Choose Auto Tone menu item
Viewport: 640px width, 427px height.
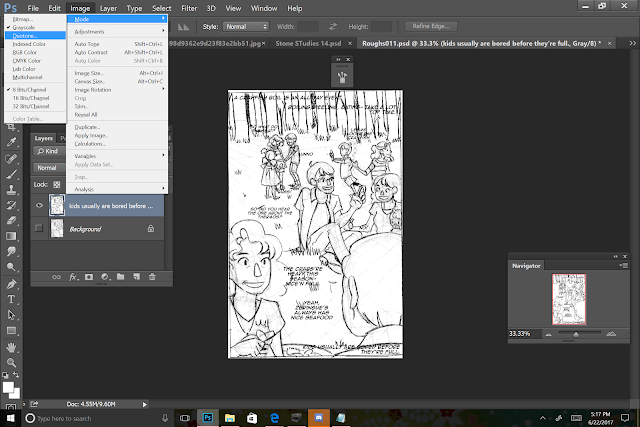(118, 44)
